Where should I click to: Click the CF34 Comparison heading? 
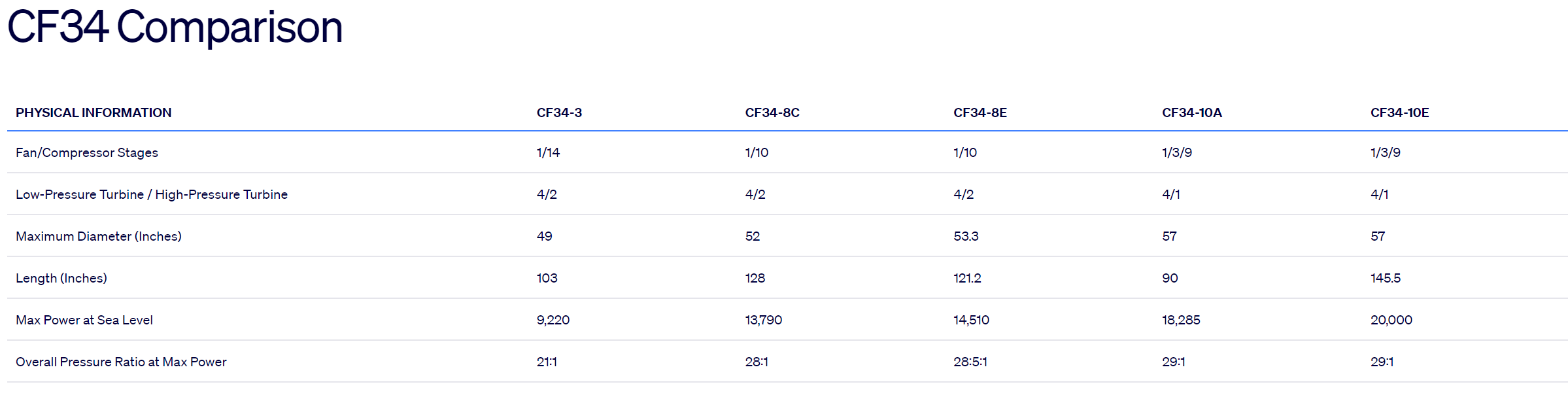point(175,27)
